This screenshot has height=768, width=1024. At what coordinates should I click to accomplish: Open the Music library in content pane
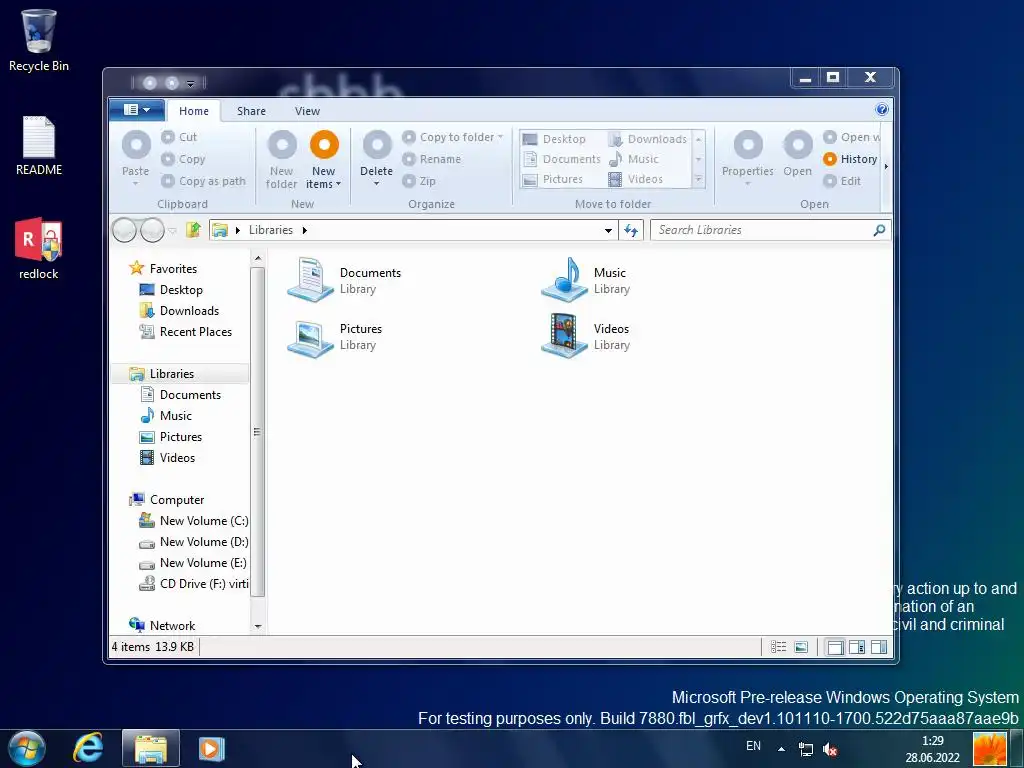(x=586, y=280)
